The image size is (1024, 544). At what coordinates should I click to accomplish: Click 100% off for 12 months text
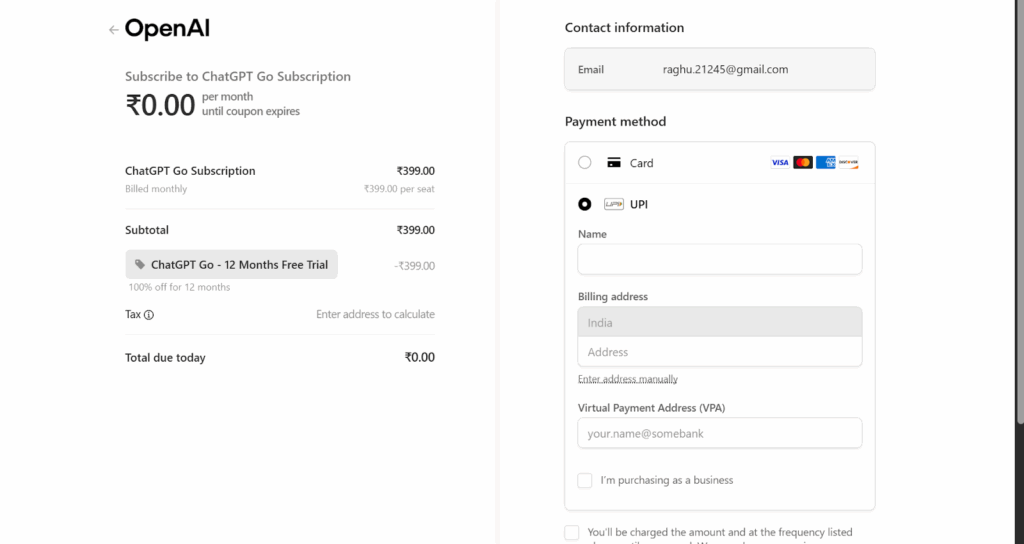(179, 287)
